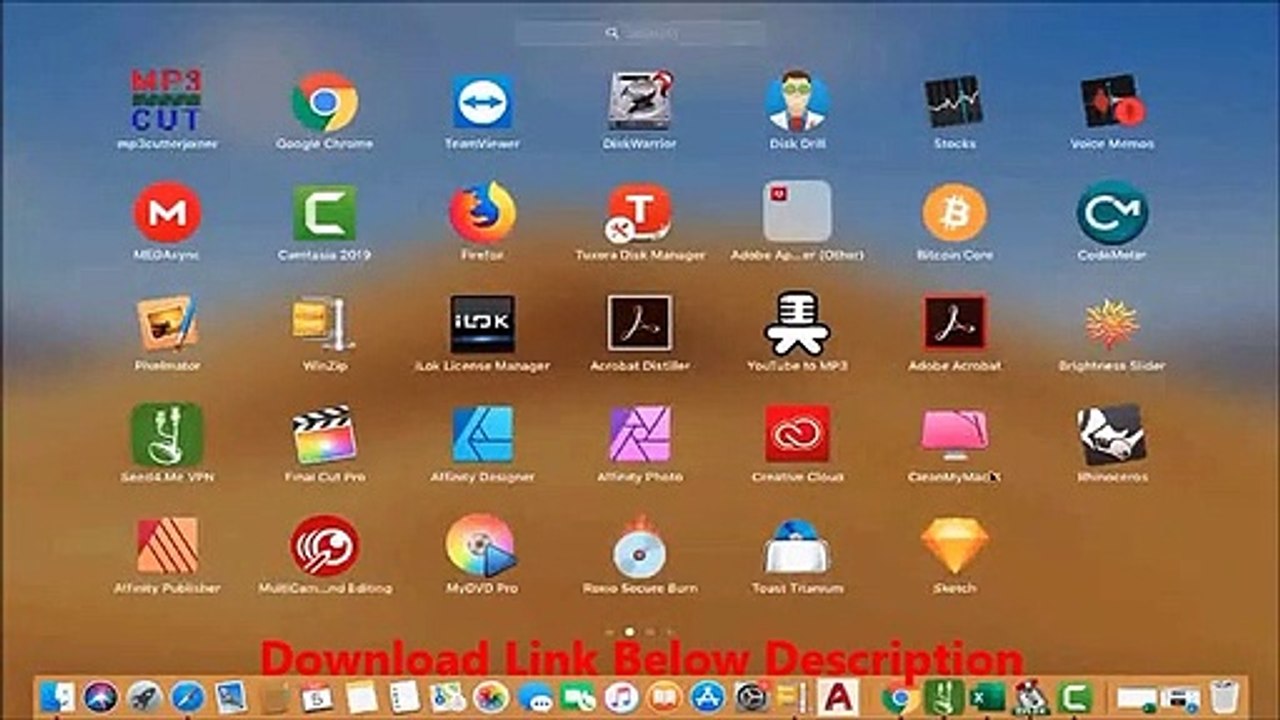The height and width of the screenshot is (720, 1280).
Task: Open iTunes from the Dock
Action: click(x=621, y=696)
